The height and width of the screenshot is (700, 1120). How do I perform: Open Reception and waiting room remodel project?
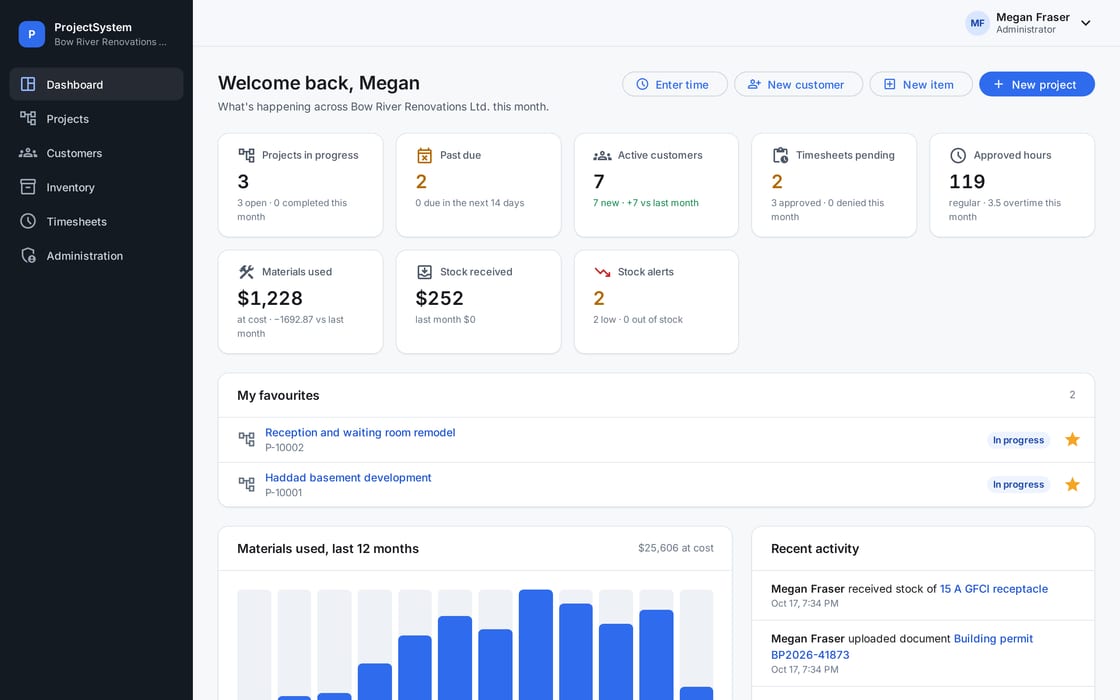(x=360, y=432)
